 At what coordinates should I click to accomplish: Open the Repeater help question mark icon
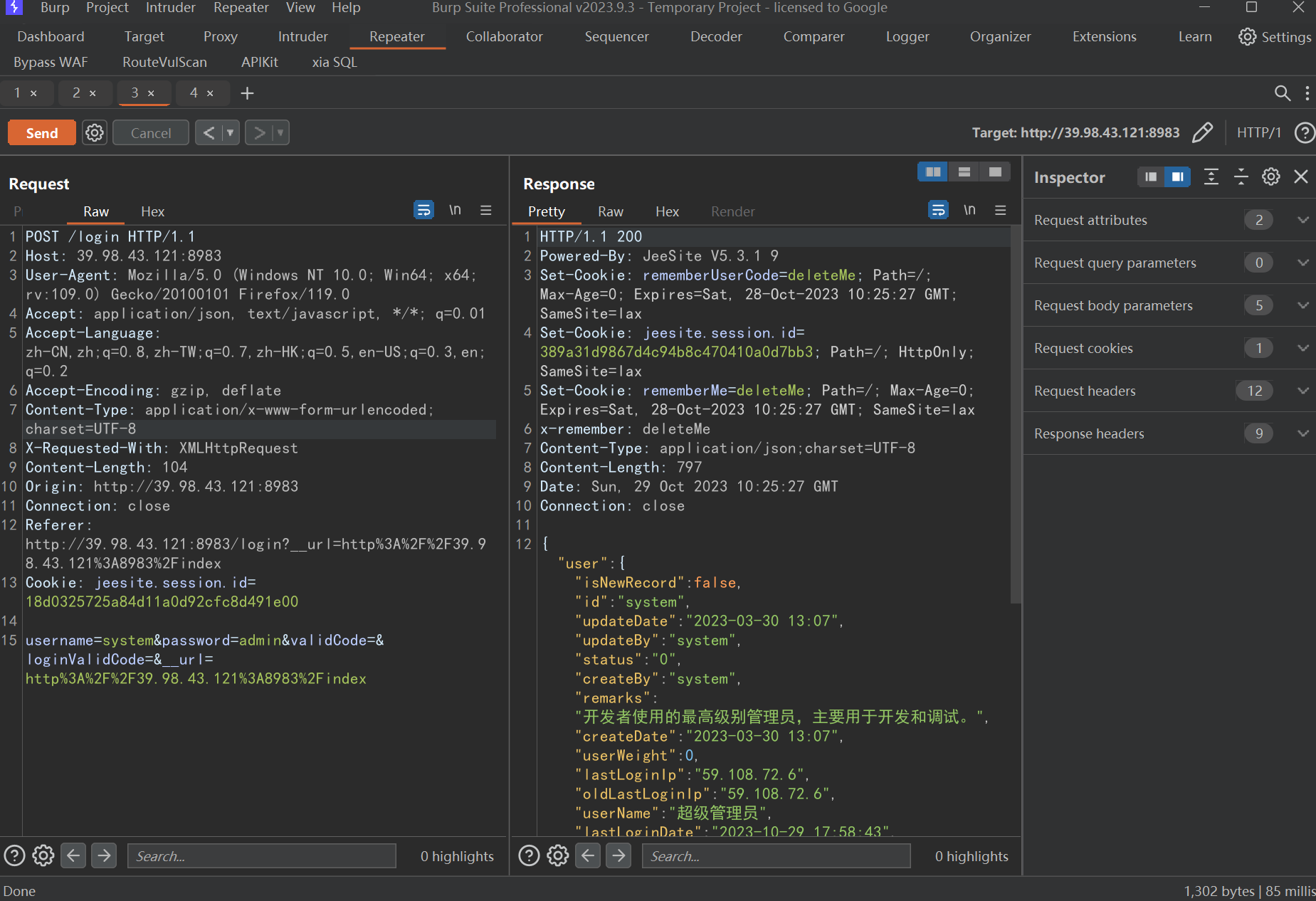pos(1305,133)
